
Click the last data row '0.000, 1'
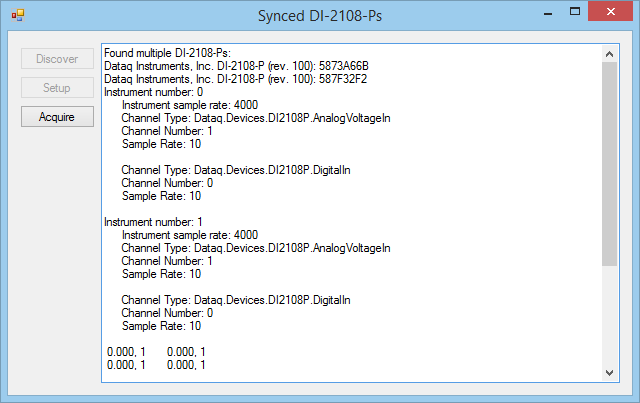click(156, 365)
